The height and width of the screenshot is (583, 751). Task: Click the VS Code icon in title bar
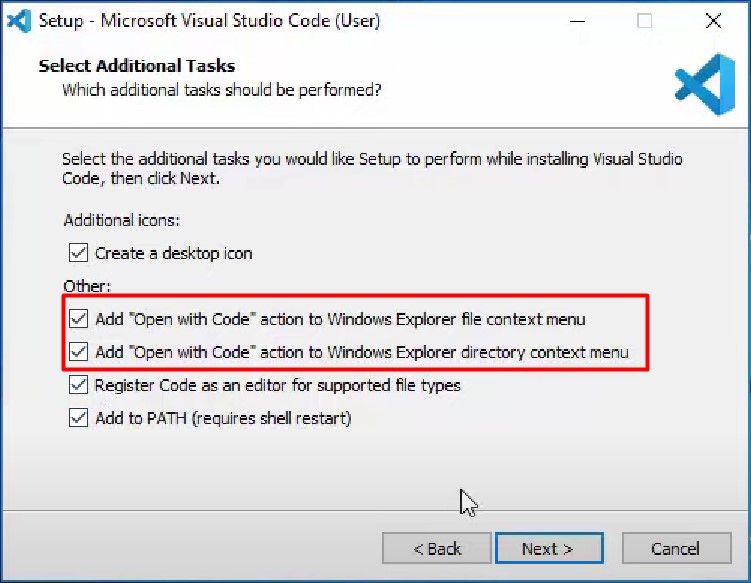[18, 20]
